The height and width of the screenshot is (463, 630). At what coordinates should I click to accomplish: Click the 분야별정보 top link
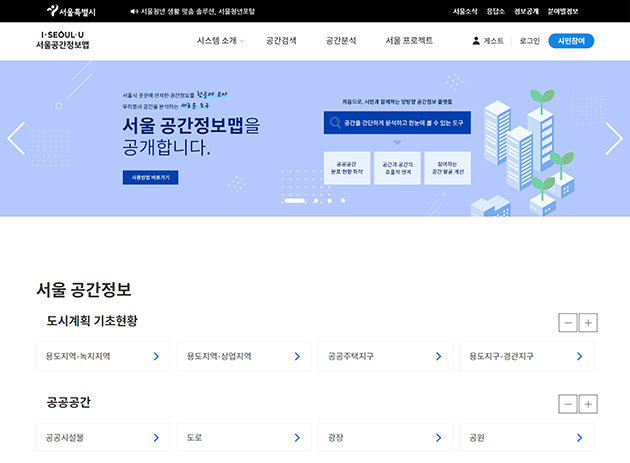coord(563,12)
